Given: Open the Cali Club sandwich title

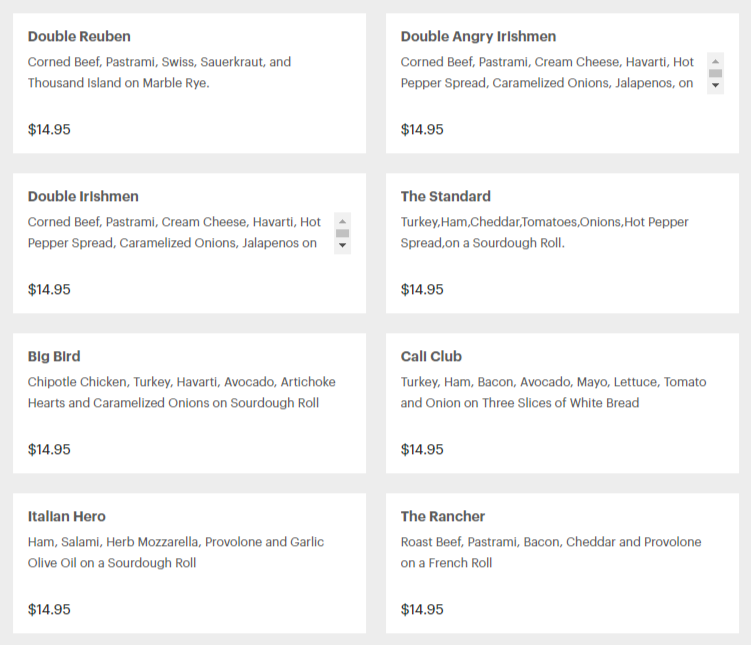Looking at the screenshot, I should point(431,356).
